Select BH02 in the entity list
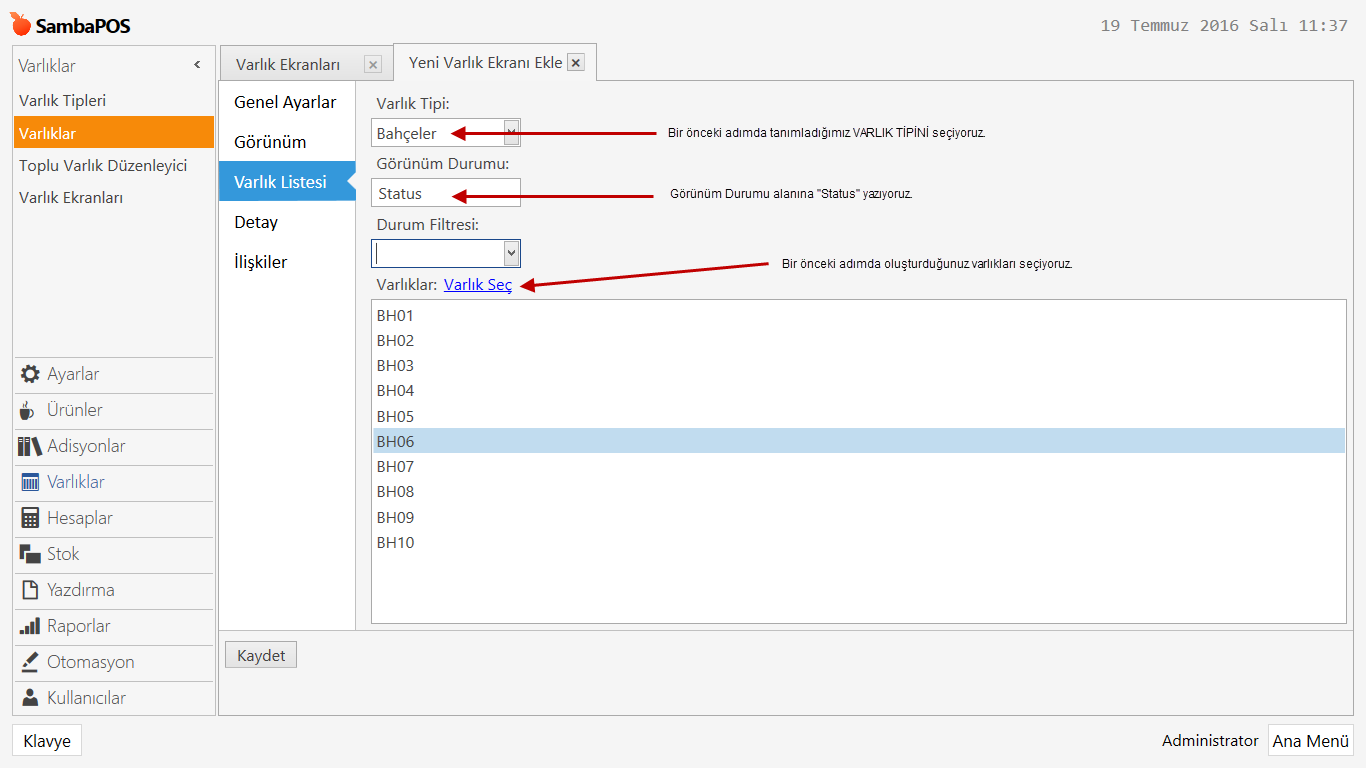Screen dimensions: 1366x768 tap(859, 340)
